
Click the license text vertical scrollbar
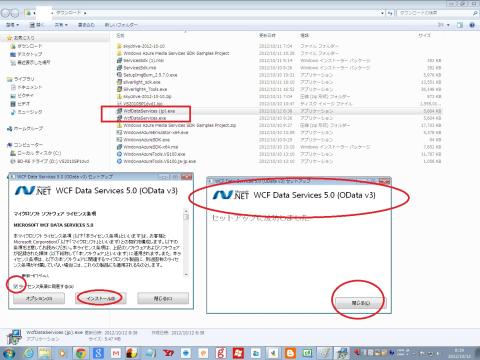186,243
